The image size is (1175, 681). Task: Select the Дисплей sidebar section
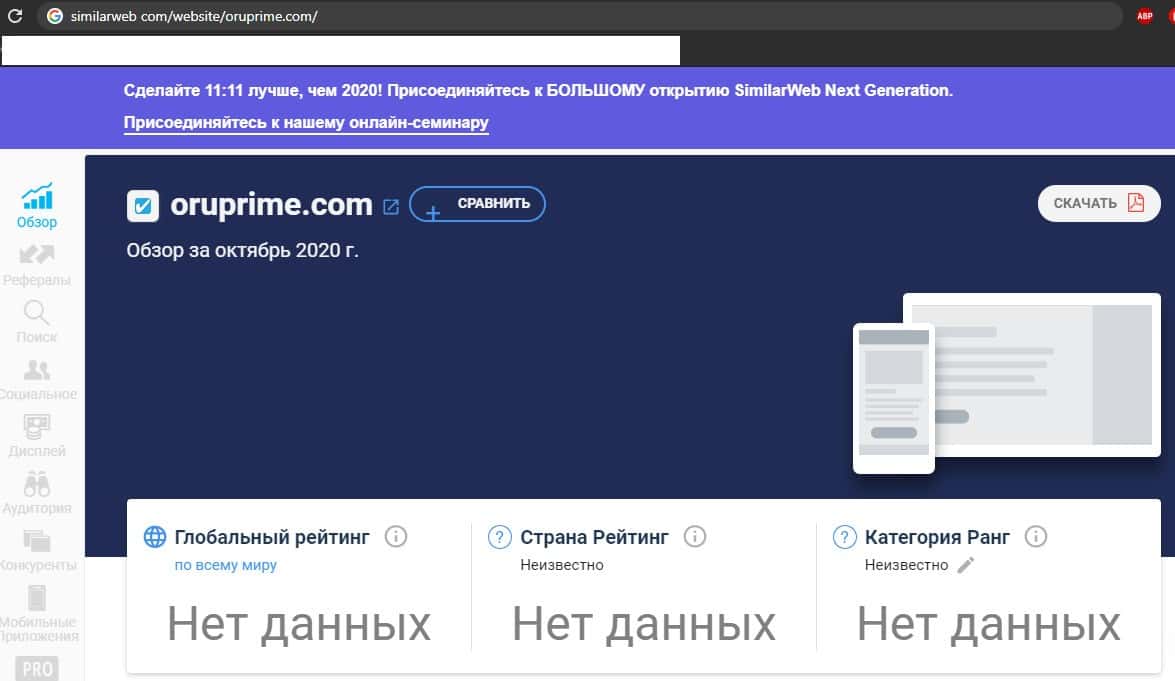click(37, 436)
